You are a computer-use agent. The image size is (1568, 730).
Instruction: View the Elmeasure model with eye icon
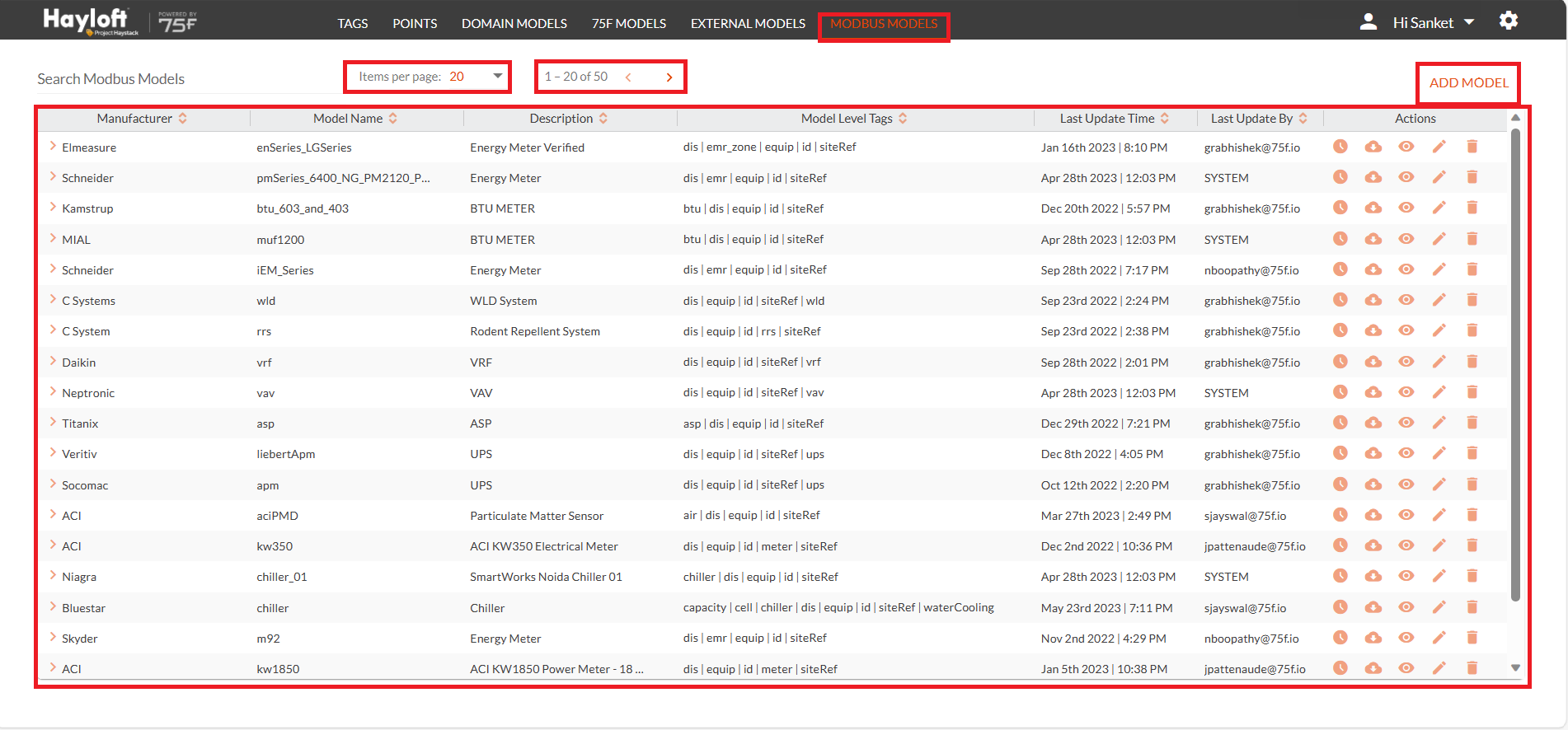(1406, 147)
